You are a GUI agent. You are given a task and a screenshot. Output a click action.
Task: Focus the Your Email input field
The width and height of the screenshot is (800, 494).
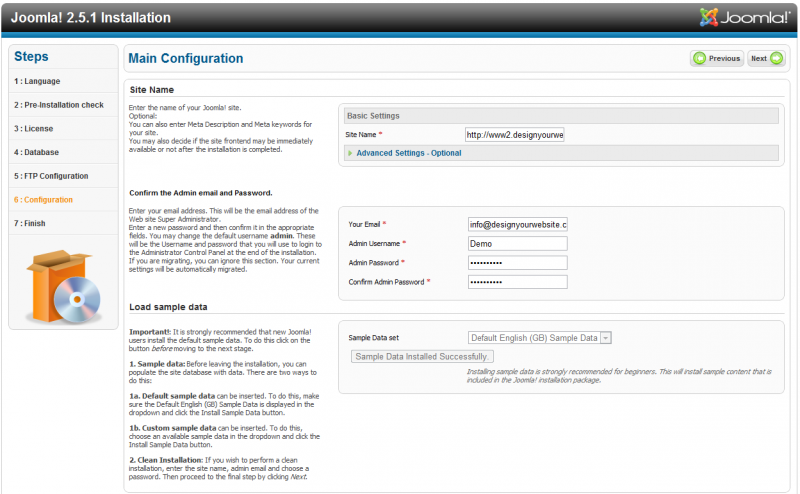click(517, 225)
